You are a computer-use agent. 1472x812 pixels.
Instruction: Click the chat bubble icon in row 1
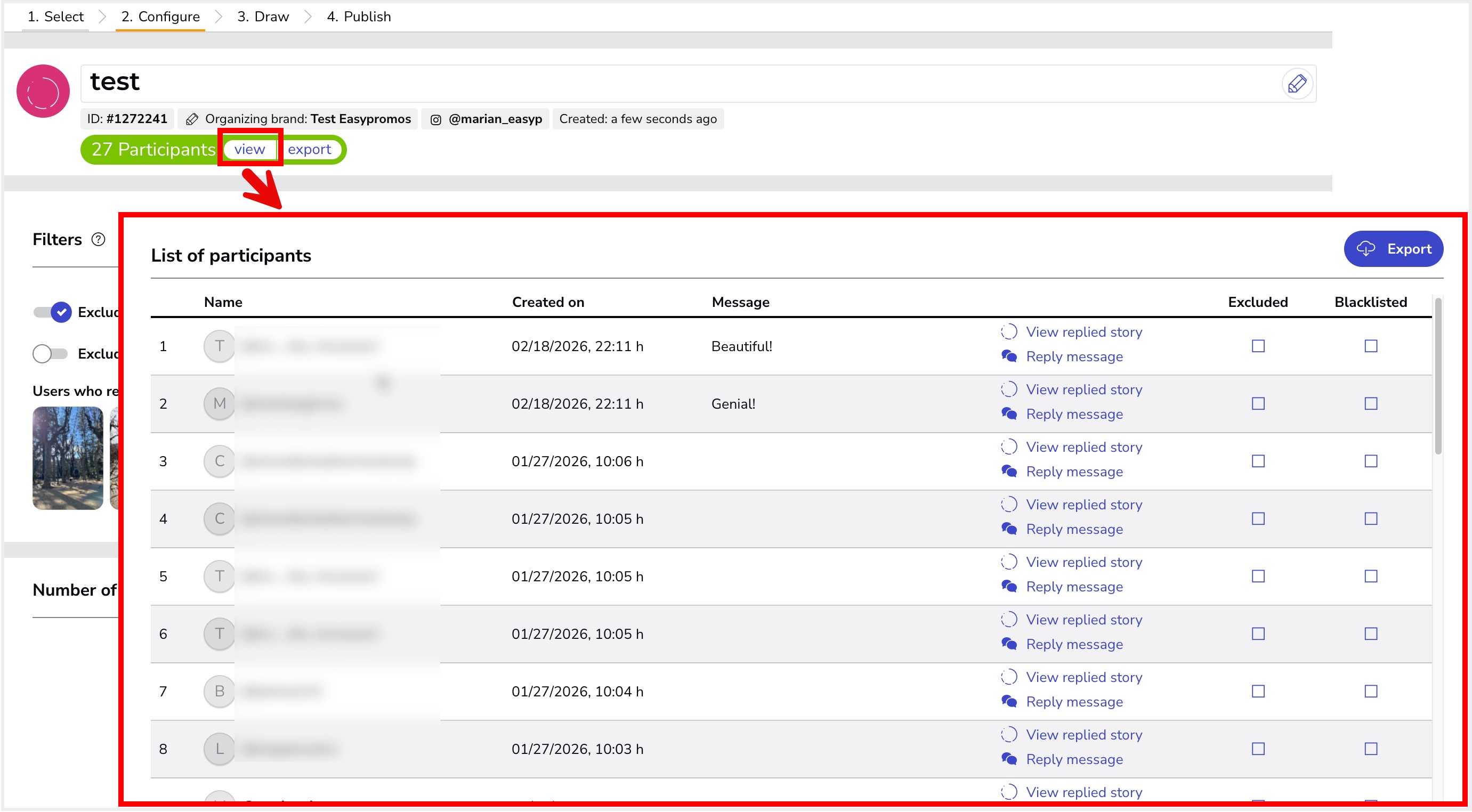click(1008, 356)
